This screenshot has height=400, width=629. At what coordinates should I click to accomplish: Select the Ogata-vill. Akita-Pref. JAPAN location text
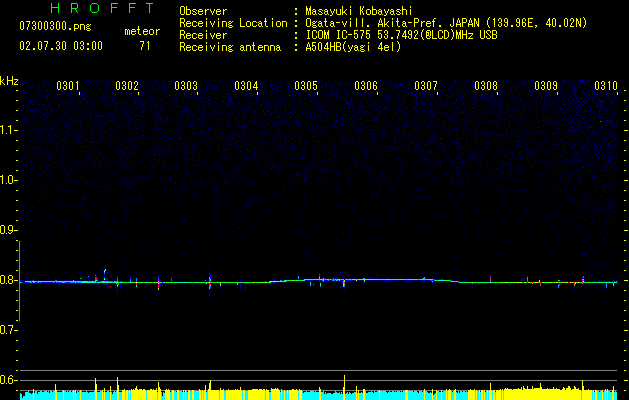coord(446,24)
